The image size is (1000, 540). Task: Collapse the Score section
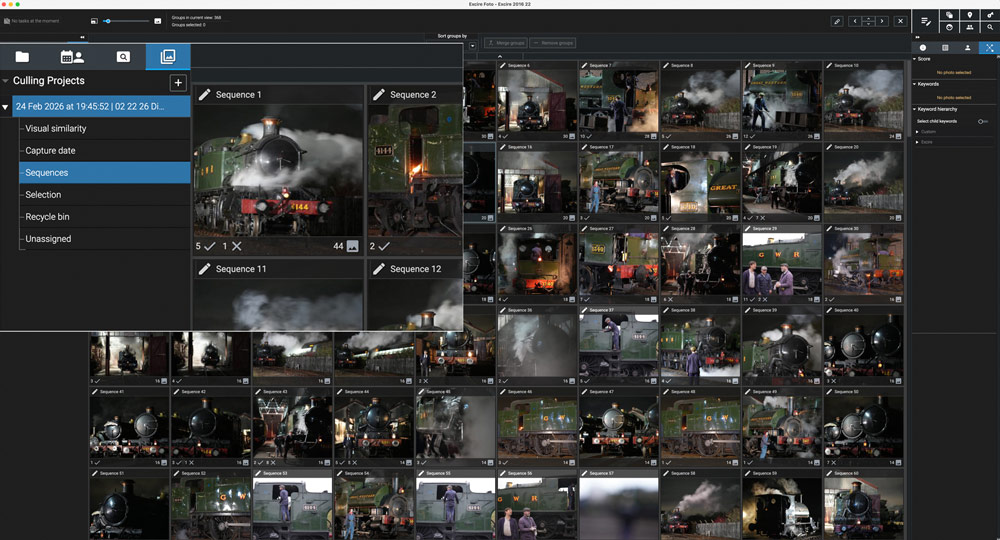pyautogui.click(x=915, y=59)
